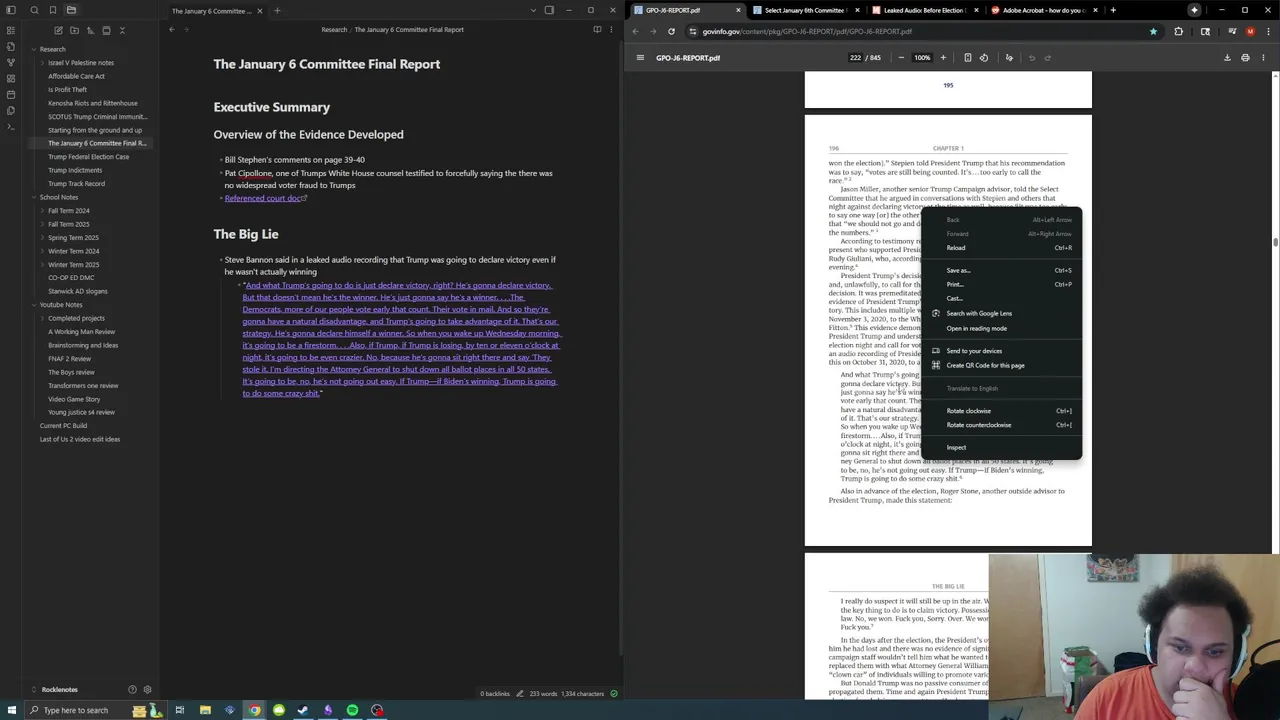The height and width of the screenshot is (720, 1280).
Task: Collapse the Research folder
Action: (x=34, y=49)
